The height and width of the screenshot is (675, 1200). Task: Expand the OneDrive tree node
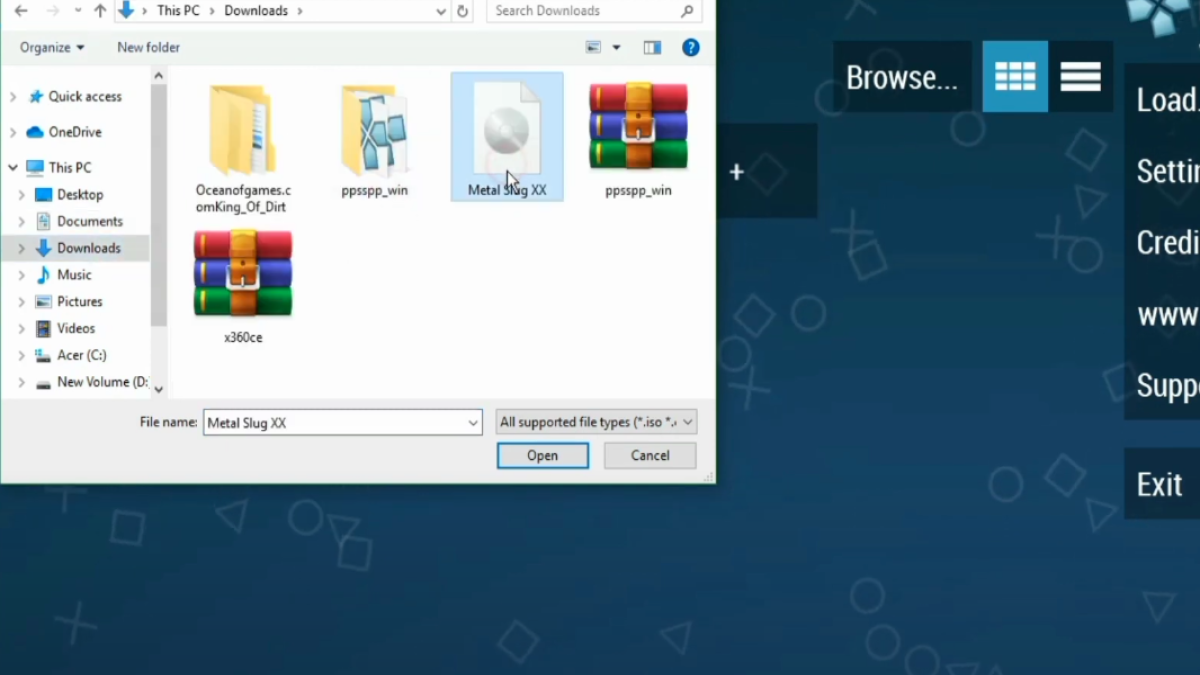(x=13, y=132)
